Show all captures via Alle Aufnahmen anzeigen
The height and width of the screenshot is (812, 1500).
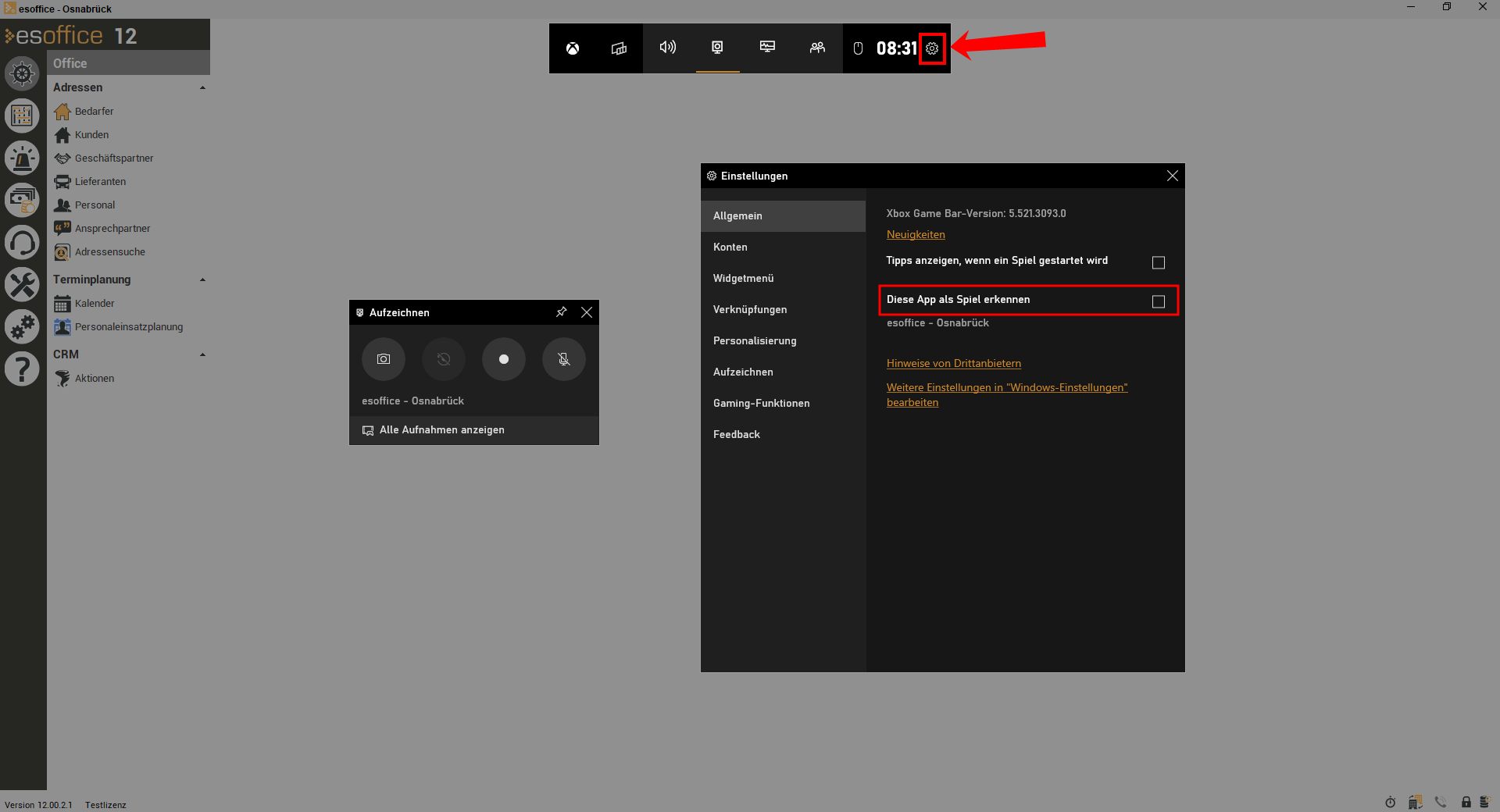474,430
